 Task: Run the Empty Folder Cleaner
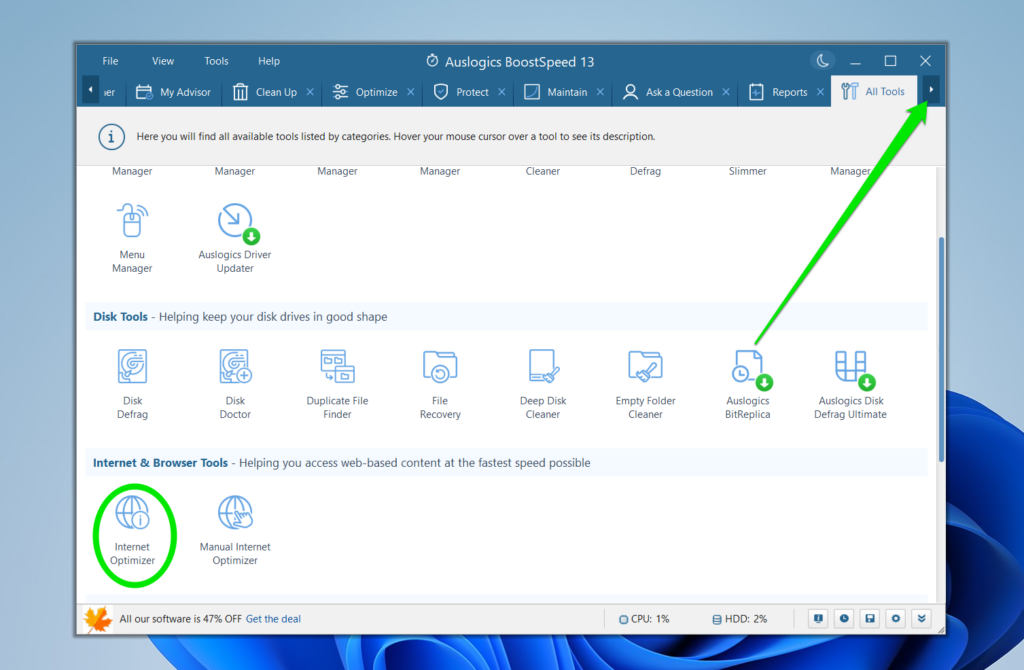pyautogui.click(x=645, y=382)
